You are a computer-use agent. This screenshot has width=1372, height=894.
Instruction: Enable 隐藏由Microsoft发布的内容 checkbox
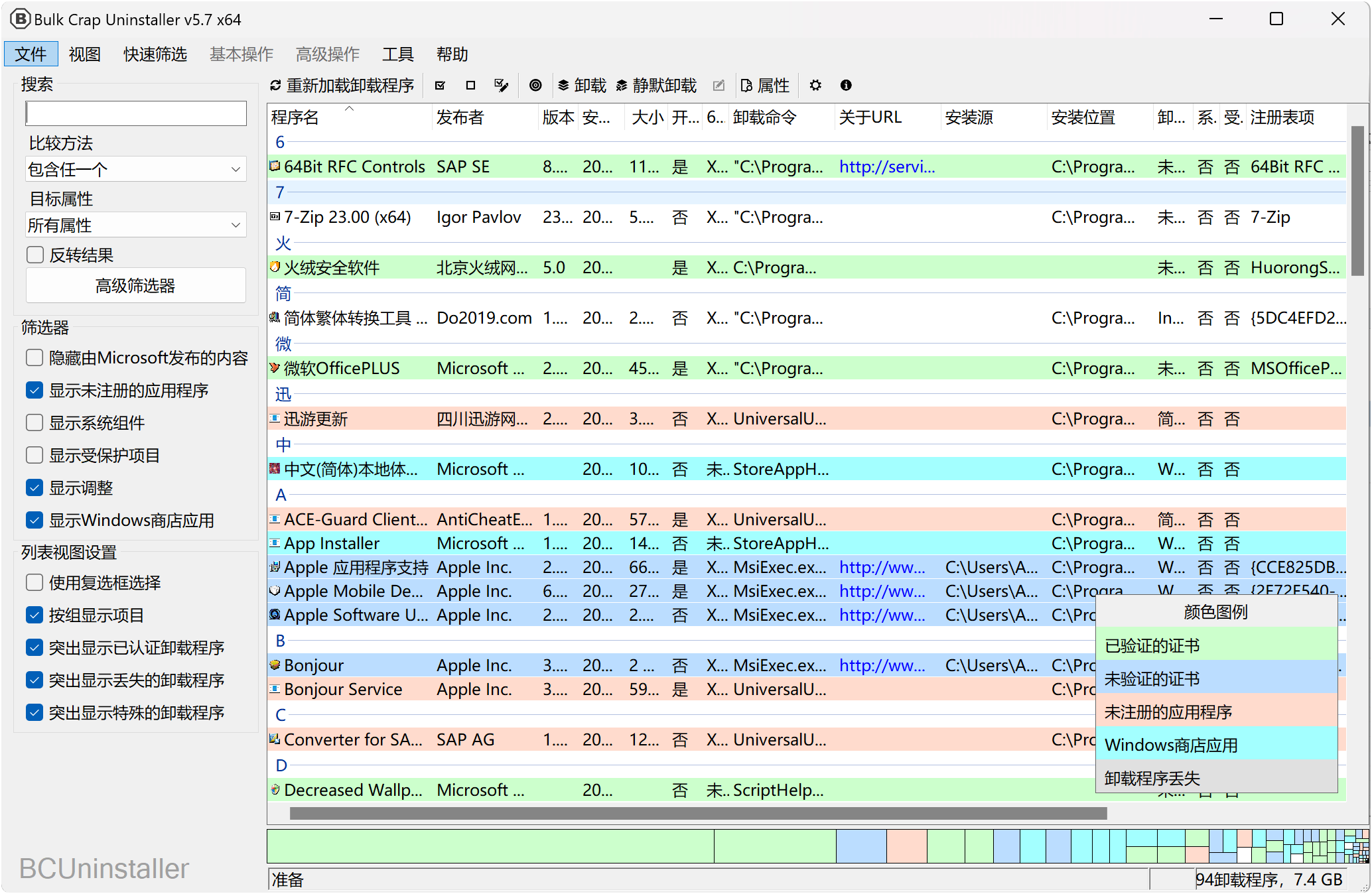click(34, 358)
